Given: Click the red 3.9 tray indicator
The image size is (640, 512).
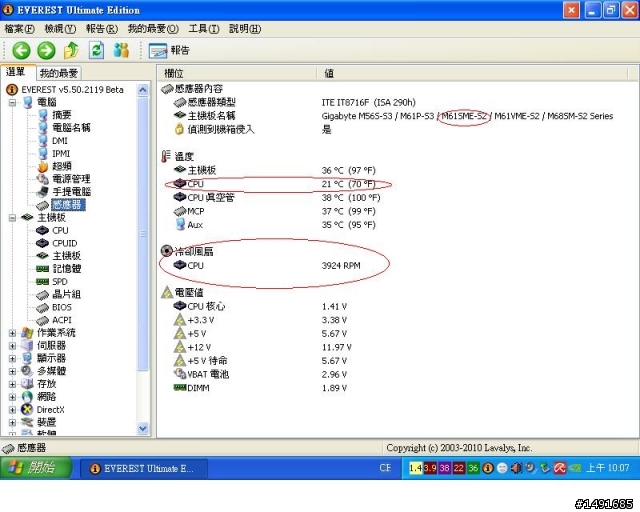Looking at the screenshot, I should click(430, 468).
